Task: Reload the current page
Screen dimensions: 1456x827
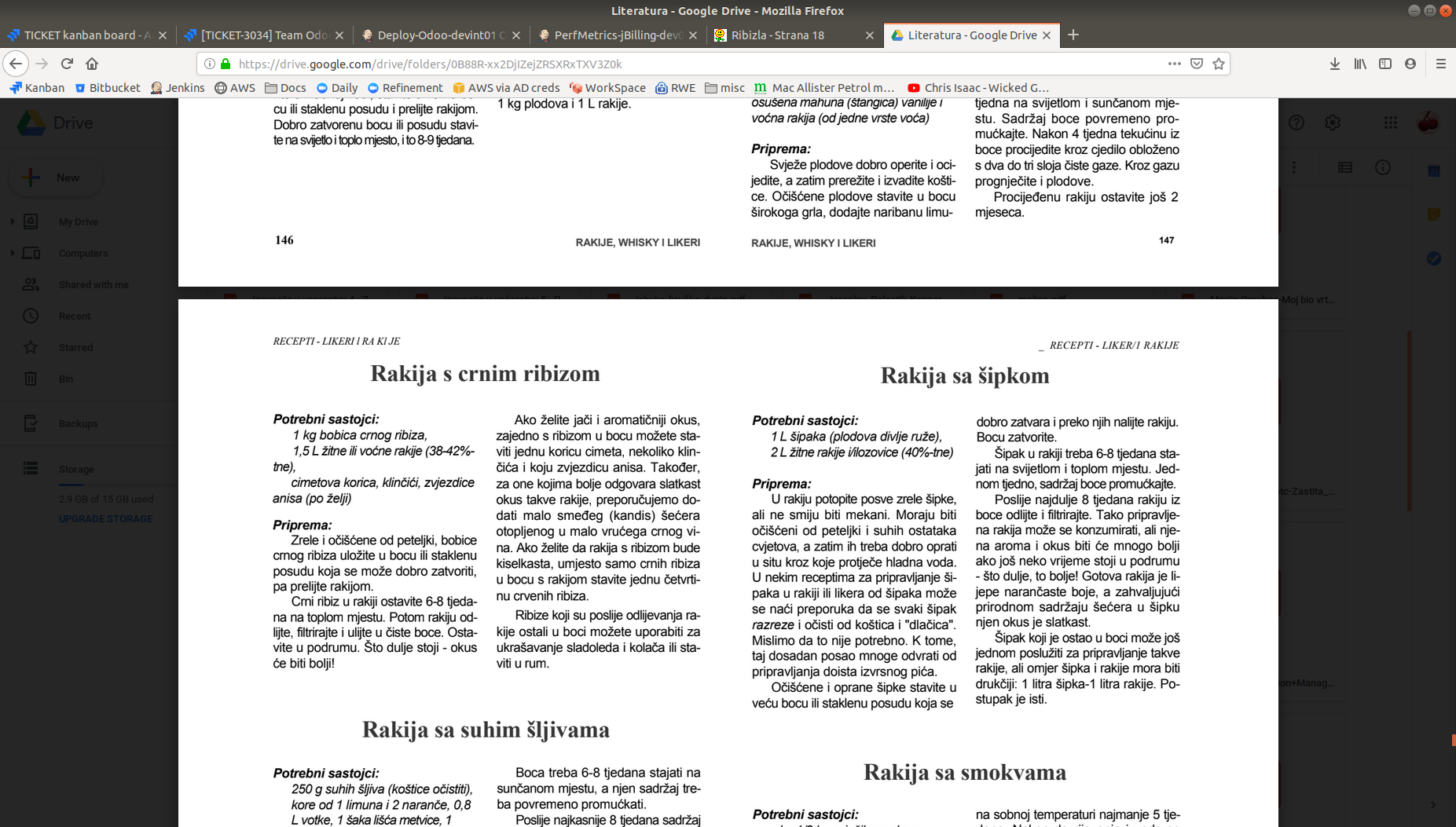Action: click(67, 64)
